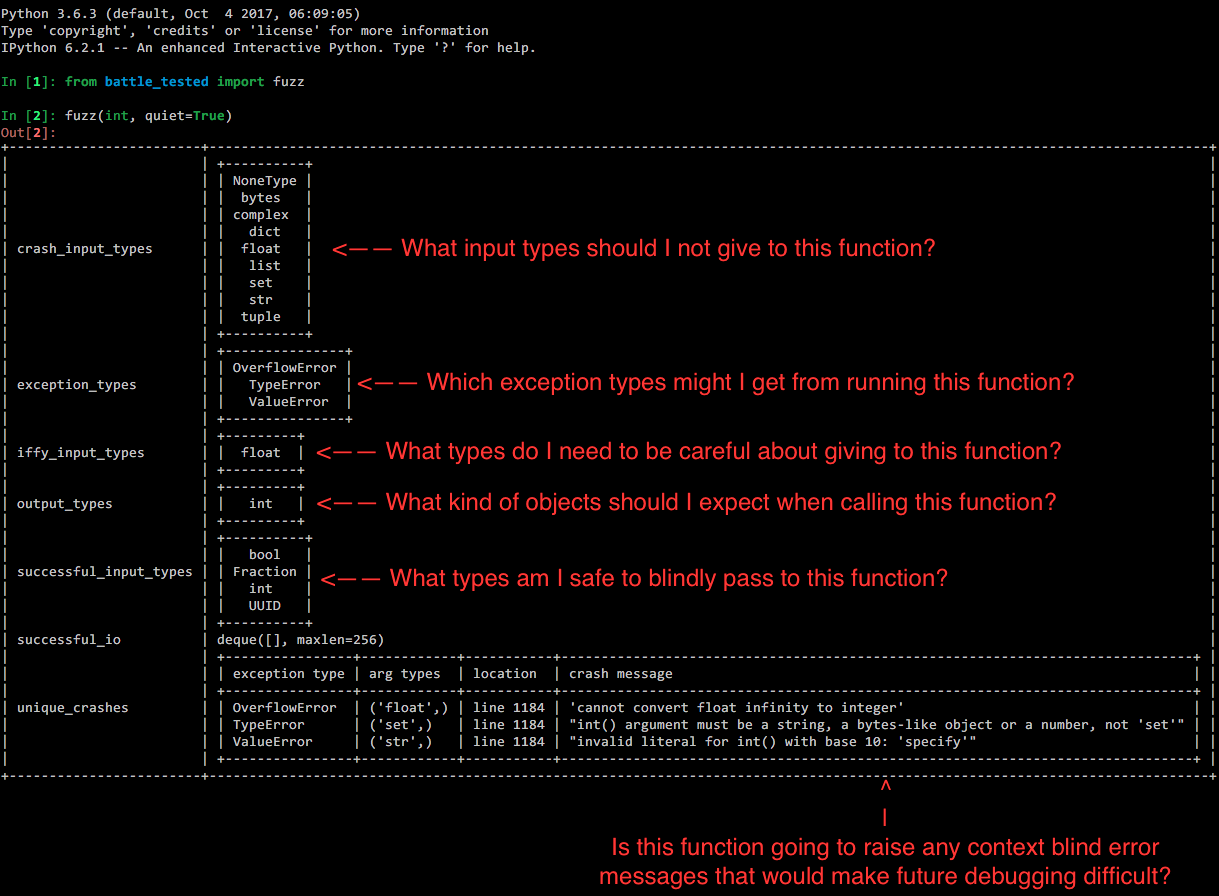Click the red annotation about exception types
1219x896 pixels.
click(x=750, y=383)
